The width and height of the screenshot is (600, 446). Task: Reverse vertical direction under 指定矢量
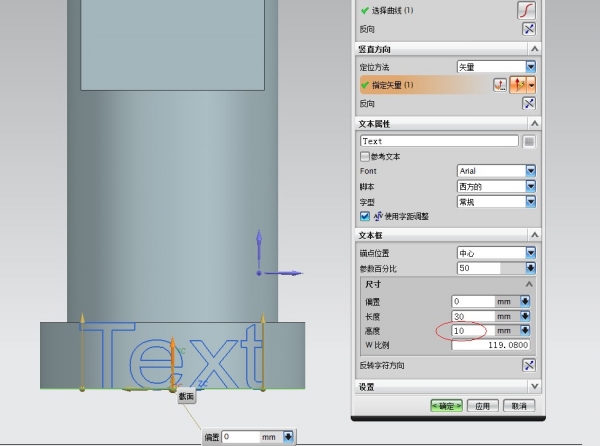pos(529,104)
